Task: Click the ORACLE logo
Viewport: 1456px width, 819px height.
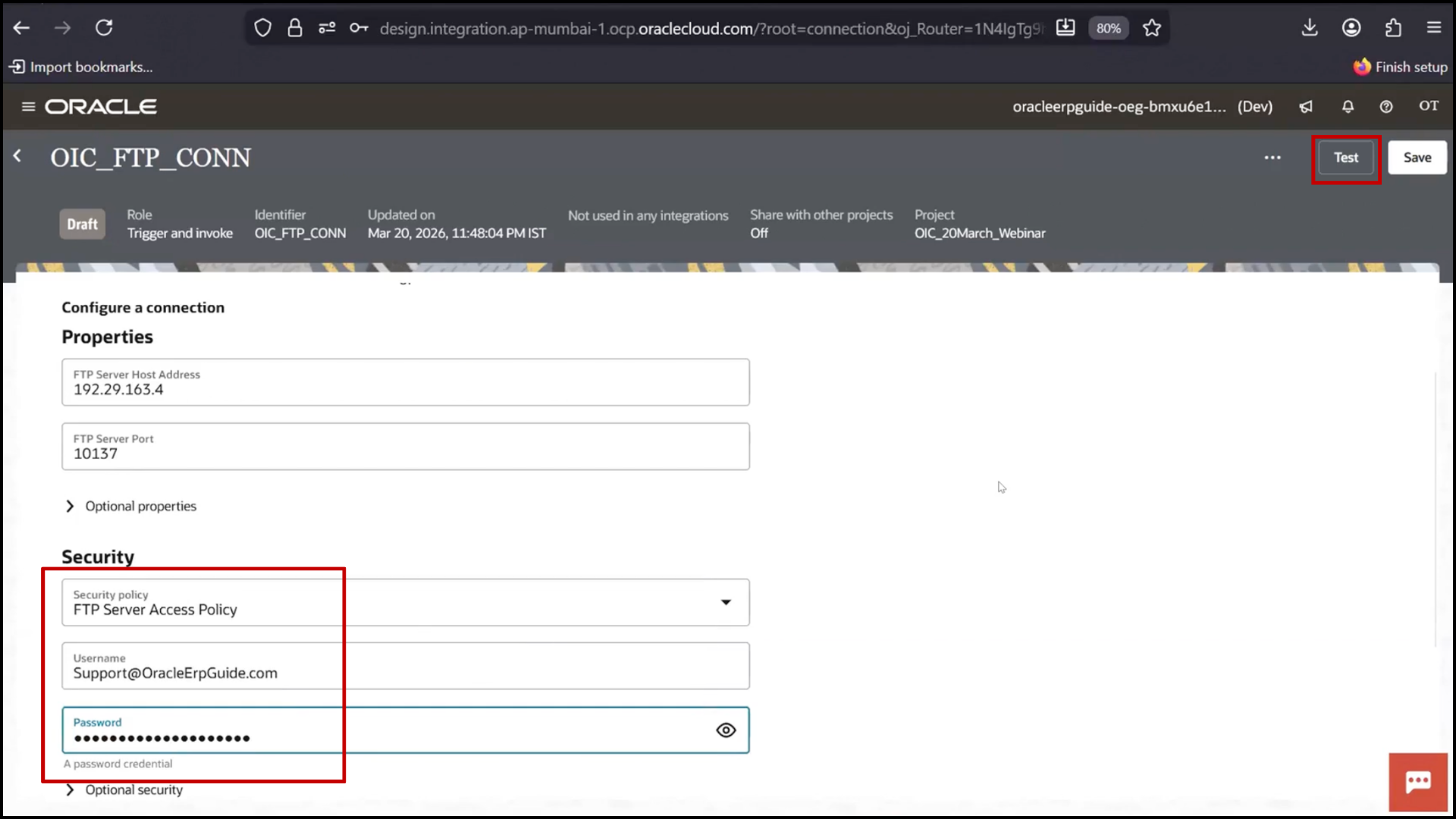Action: pos(101,107)
